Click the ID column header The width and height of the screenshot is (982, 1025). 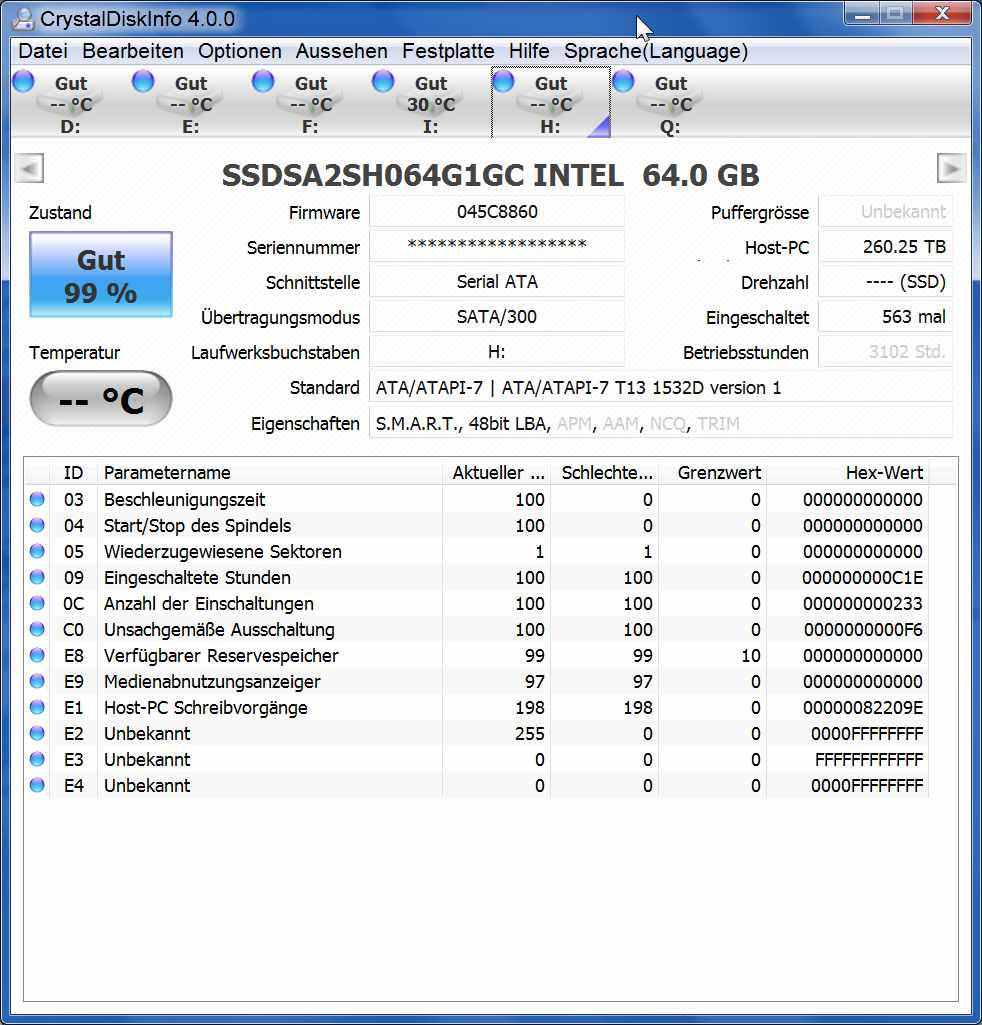73,473
